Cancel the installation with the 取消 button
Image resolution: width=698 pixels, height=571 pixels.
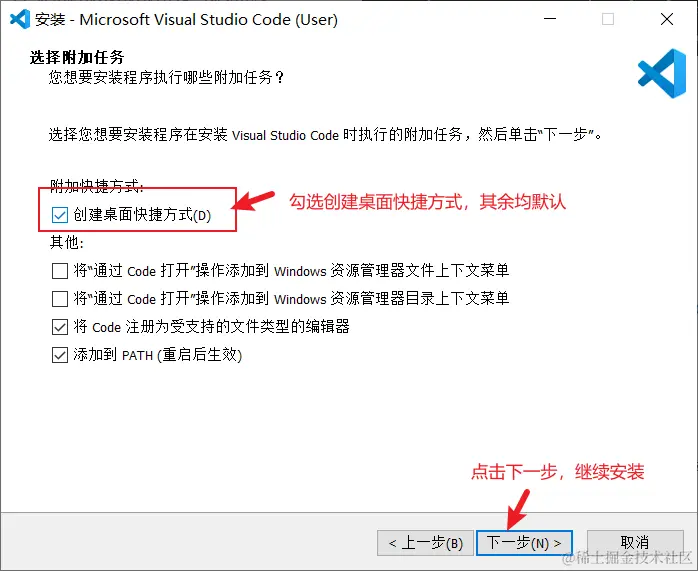pos(635,543)
